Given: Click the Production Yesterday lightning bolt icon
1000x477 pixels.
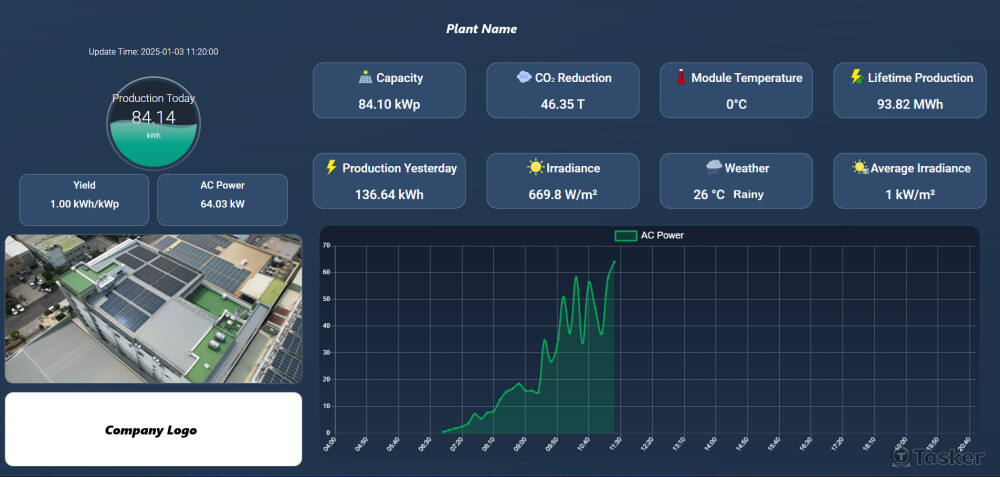Looking at the screenshot, I should pos(331,167).
